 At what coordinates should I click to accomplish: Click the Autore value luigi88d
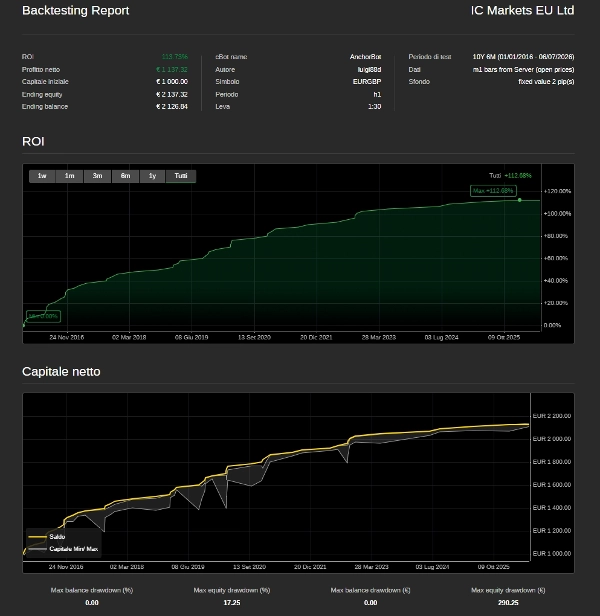point(369,70)
